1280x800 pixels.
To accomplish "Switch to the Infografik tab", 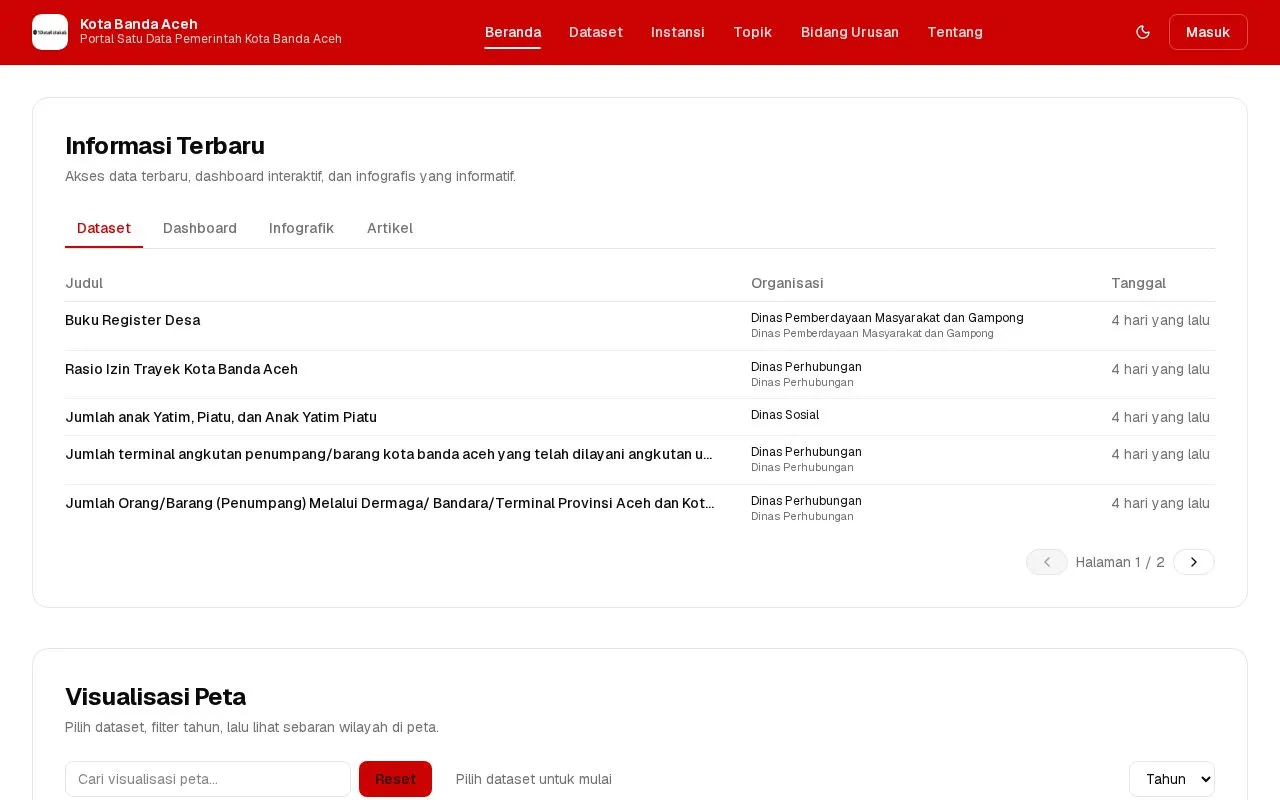I will [x=301, y=228].
